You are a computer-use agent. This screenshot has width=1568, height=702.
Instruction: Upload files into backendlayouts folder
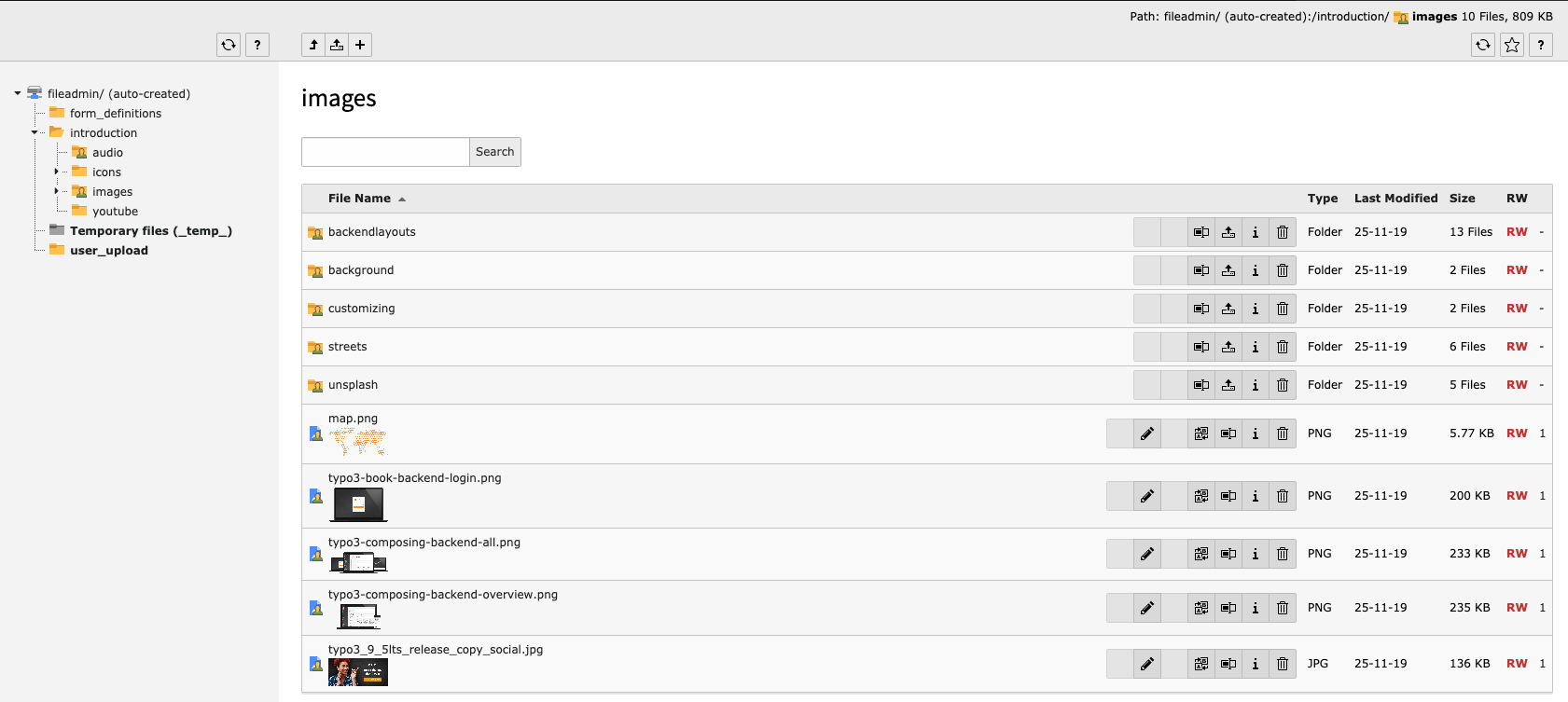click(1228, 232)
